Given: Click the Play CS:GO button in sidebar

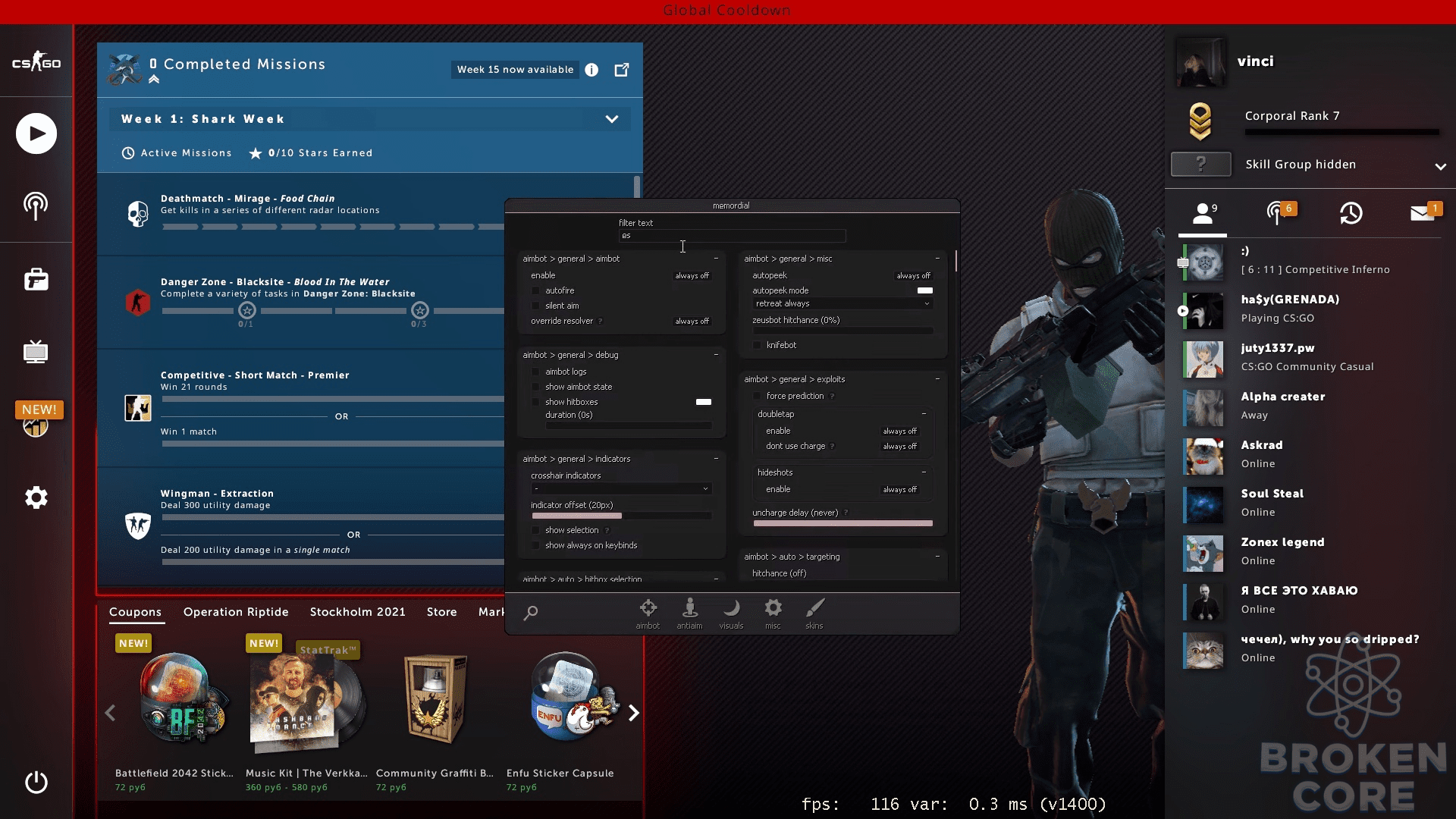Looking at the screenshot, I should (36, 133).
